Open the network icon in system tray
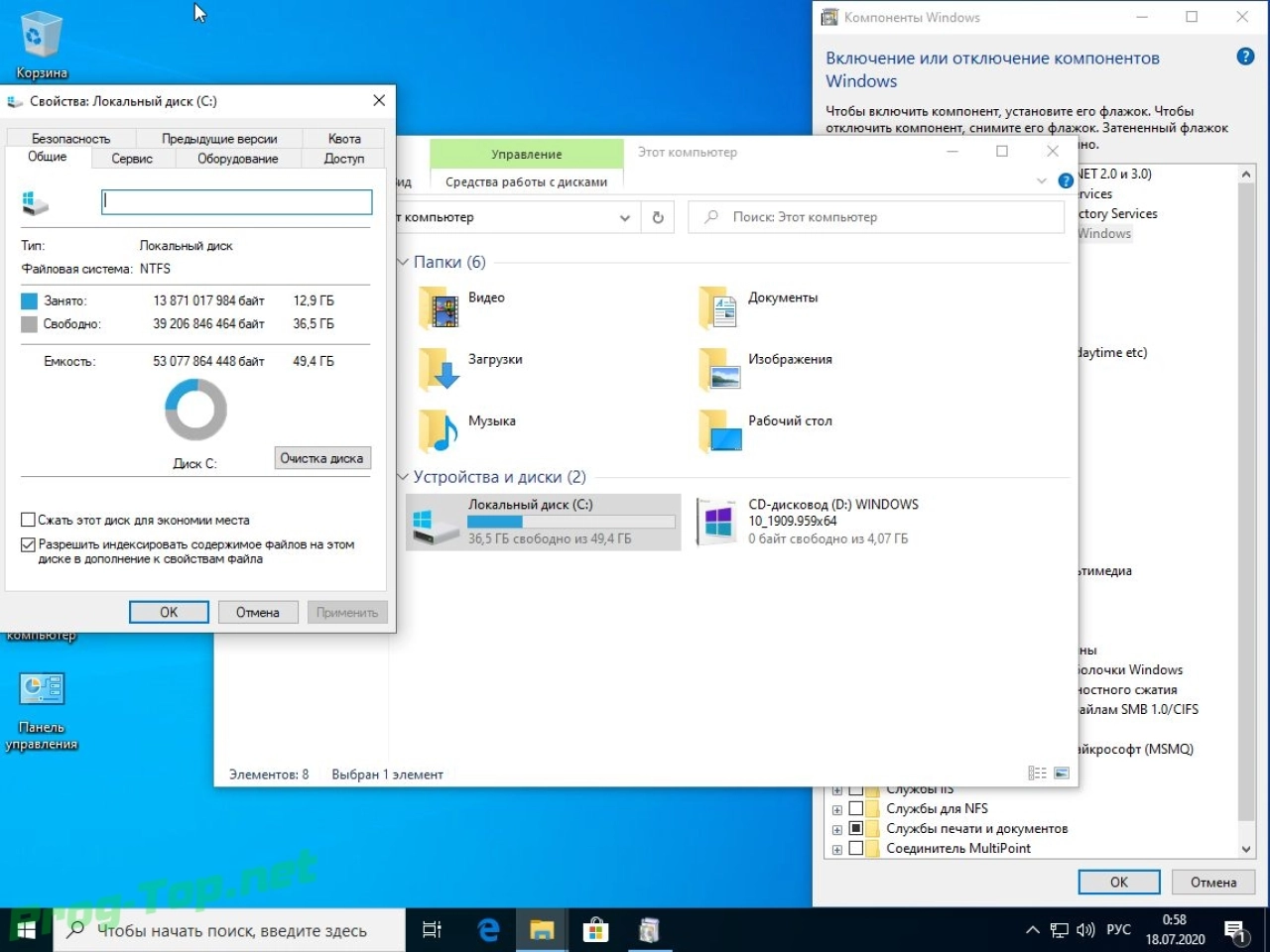1270x952 pixels. (1060, 930)
